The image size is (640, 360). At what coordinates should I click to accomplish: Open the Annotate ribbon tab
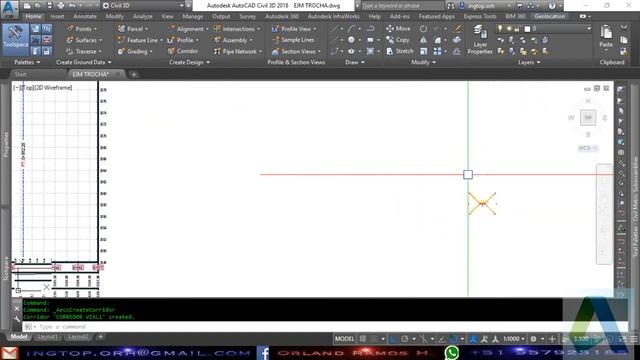[x=85, y=17]
